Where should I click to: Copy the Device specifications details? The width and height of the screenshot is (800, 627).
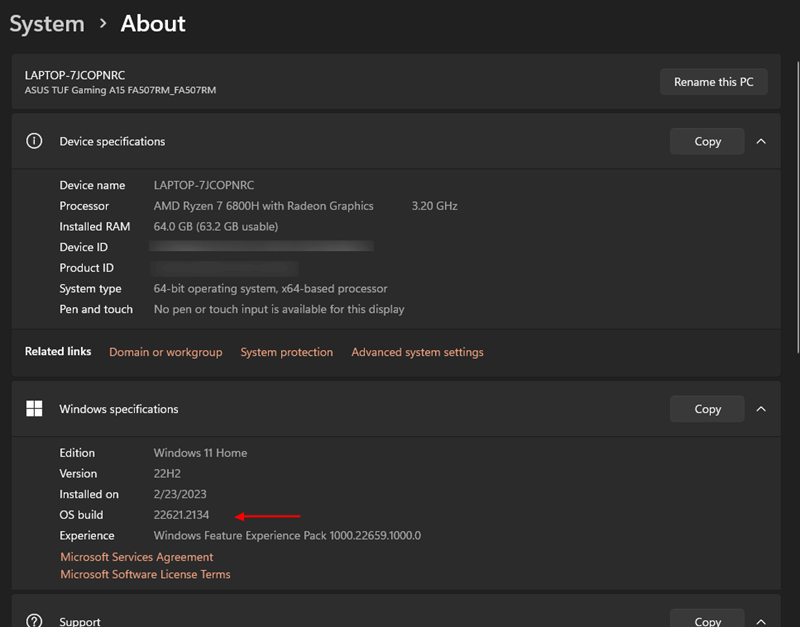[707, 141]
